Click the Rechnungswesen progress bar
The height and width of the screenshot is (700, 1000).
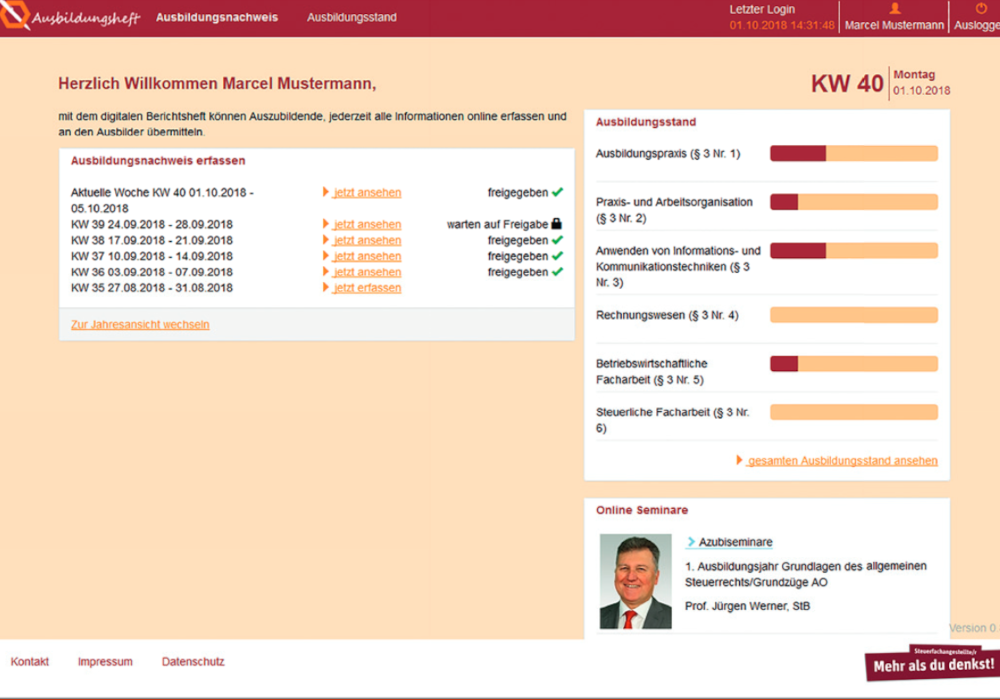coord(853,315)
